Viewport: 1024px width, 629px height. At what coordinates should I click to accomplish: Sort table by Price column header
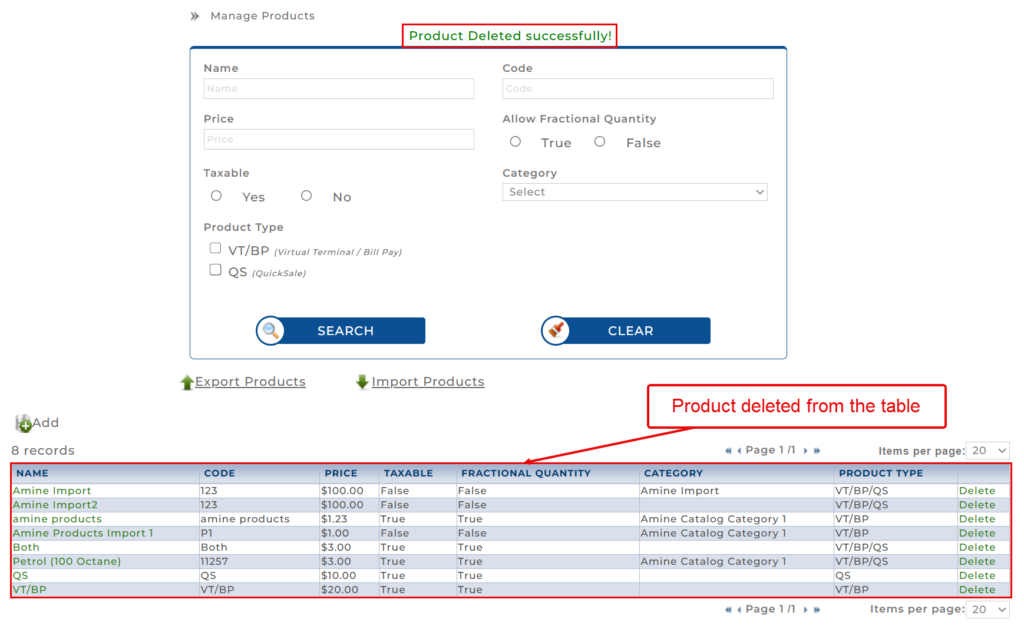click(341, 473)
